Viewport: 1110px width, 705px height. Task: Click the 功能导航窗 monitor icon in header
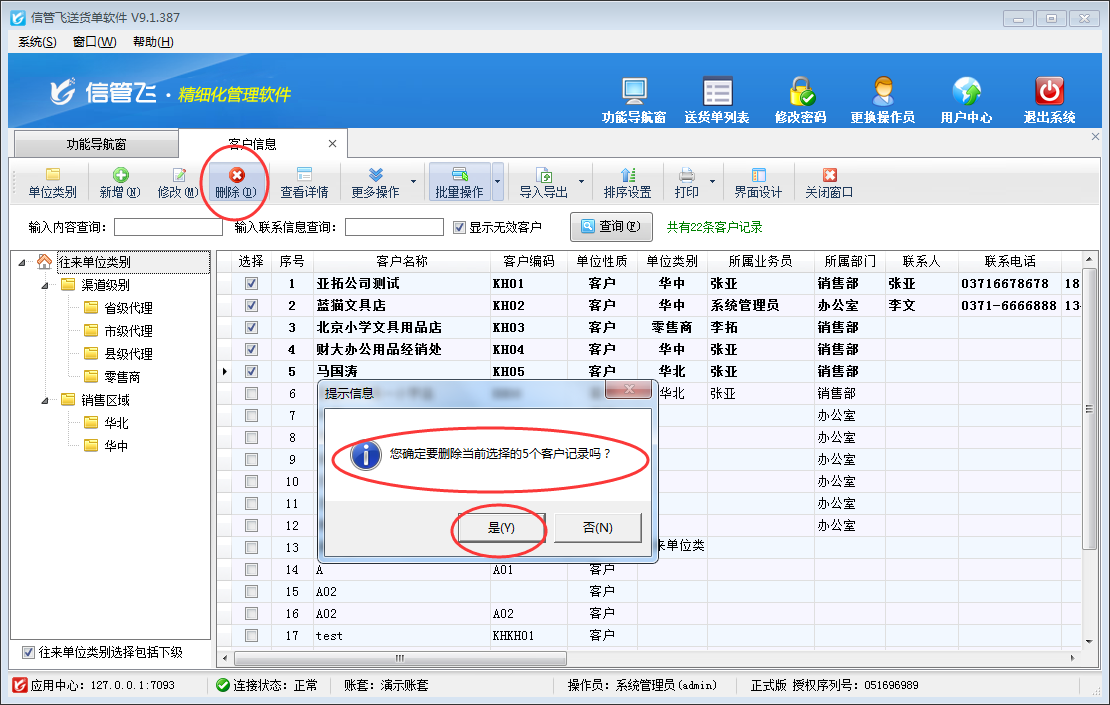(634, 93)
